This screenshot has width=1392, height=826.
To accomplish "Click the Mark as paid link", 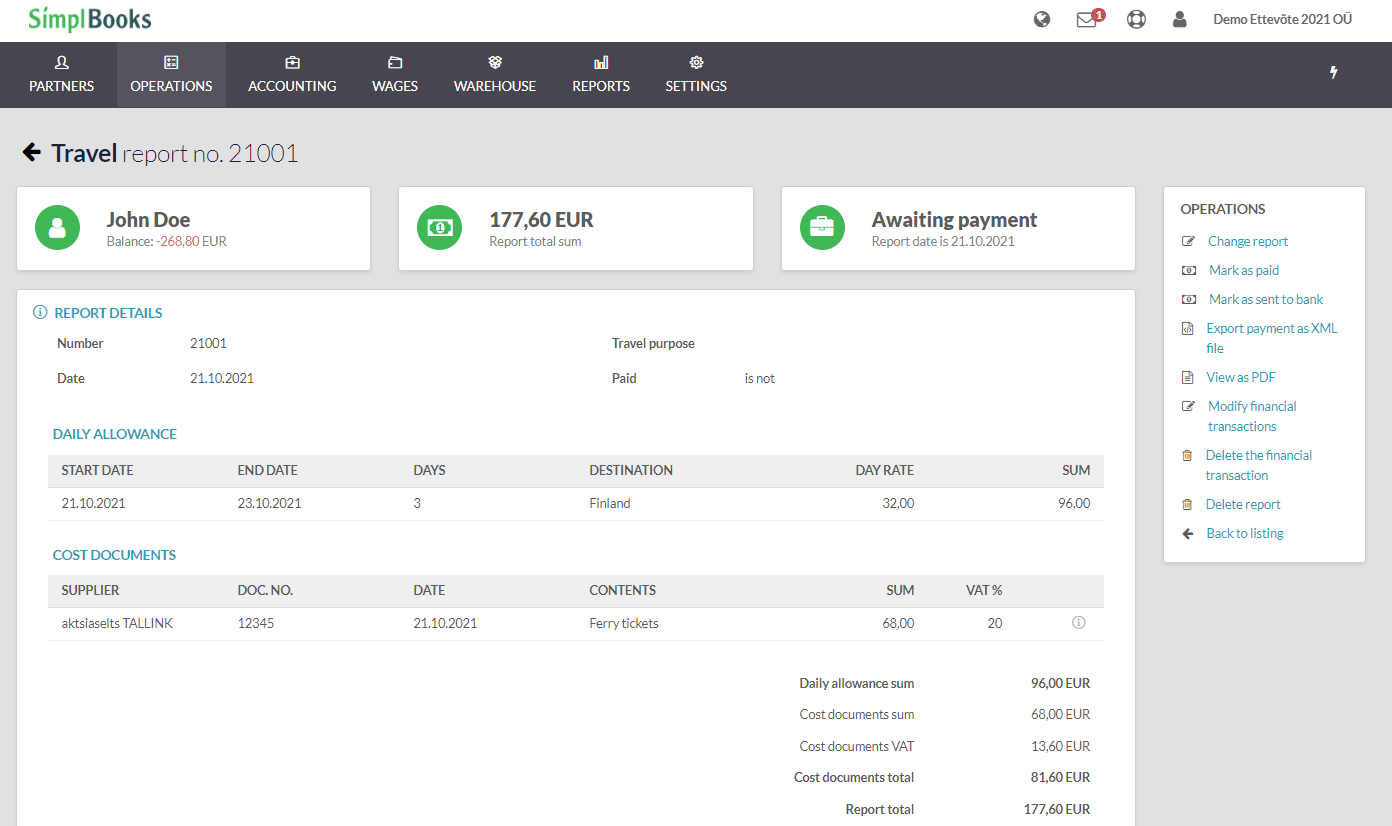I will (1244, 270).
